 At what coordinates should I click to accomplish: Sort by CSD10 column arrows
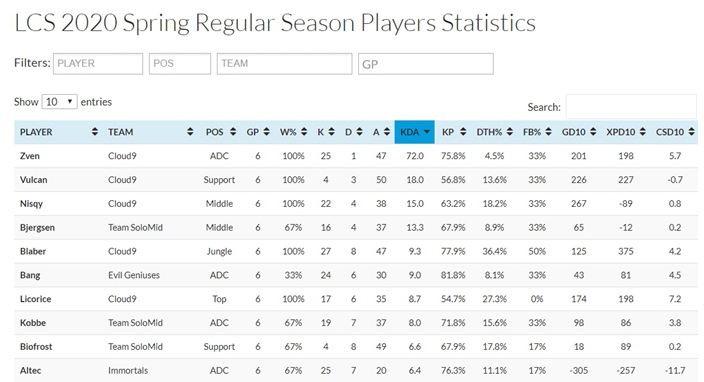point(691,132)
